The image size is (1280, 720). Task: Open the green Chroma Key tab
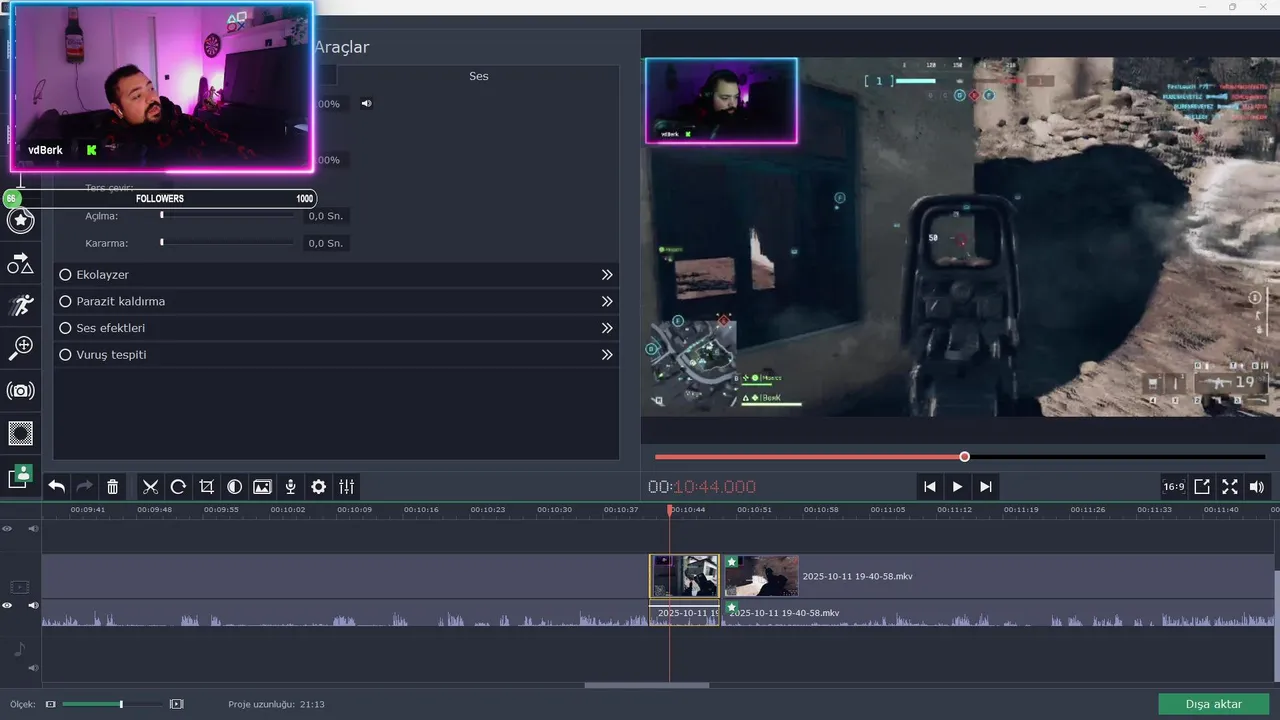click(20, 476)
